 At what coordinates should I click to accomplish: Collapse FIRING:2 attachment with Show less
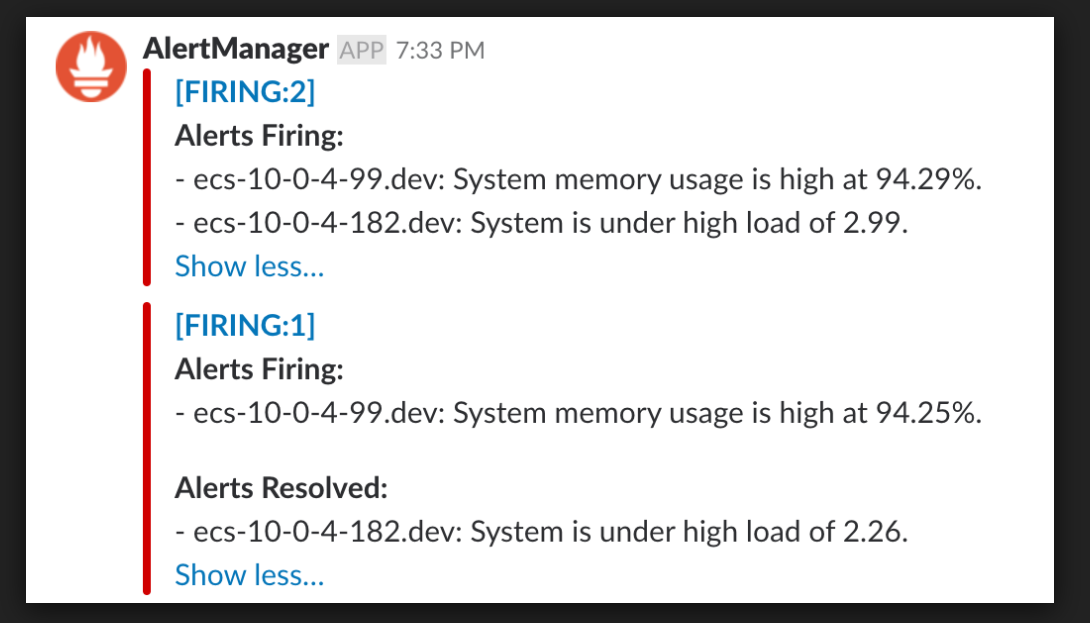pyautogui.click(x=249, y=266)
